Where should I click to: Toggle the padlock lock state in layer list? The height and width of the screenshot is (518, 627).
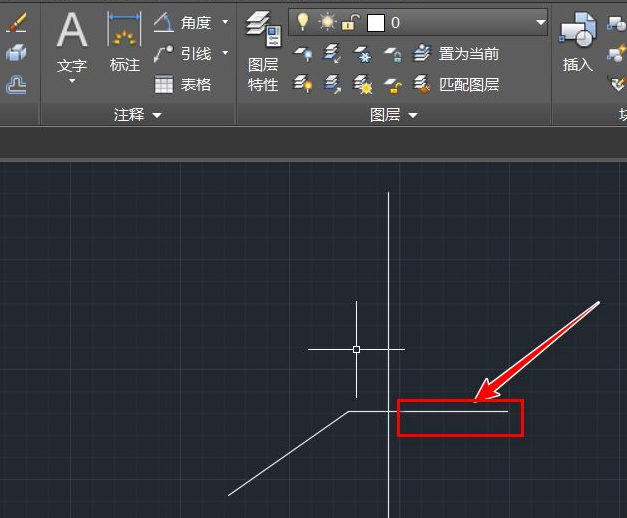tap(350, 22)
